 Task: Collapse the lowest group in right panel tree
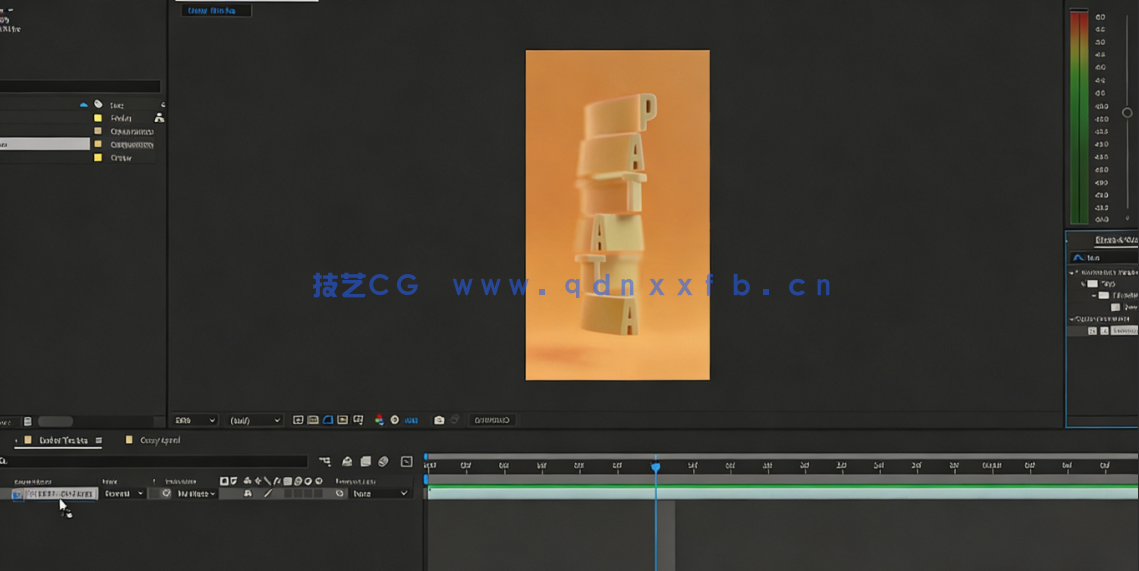tap(1071, 319)
